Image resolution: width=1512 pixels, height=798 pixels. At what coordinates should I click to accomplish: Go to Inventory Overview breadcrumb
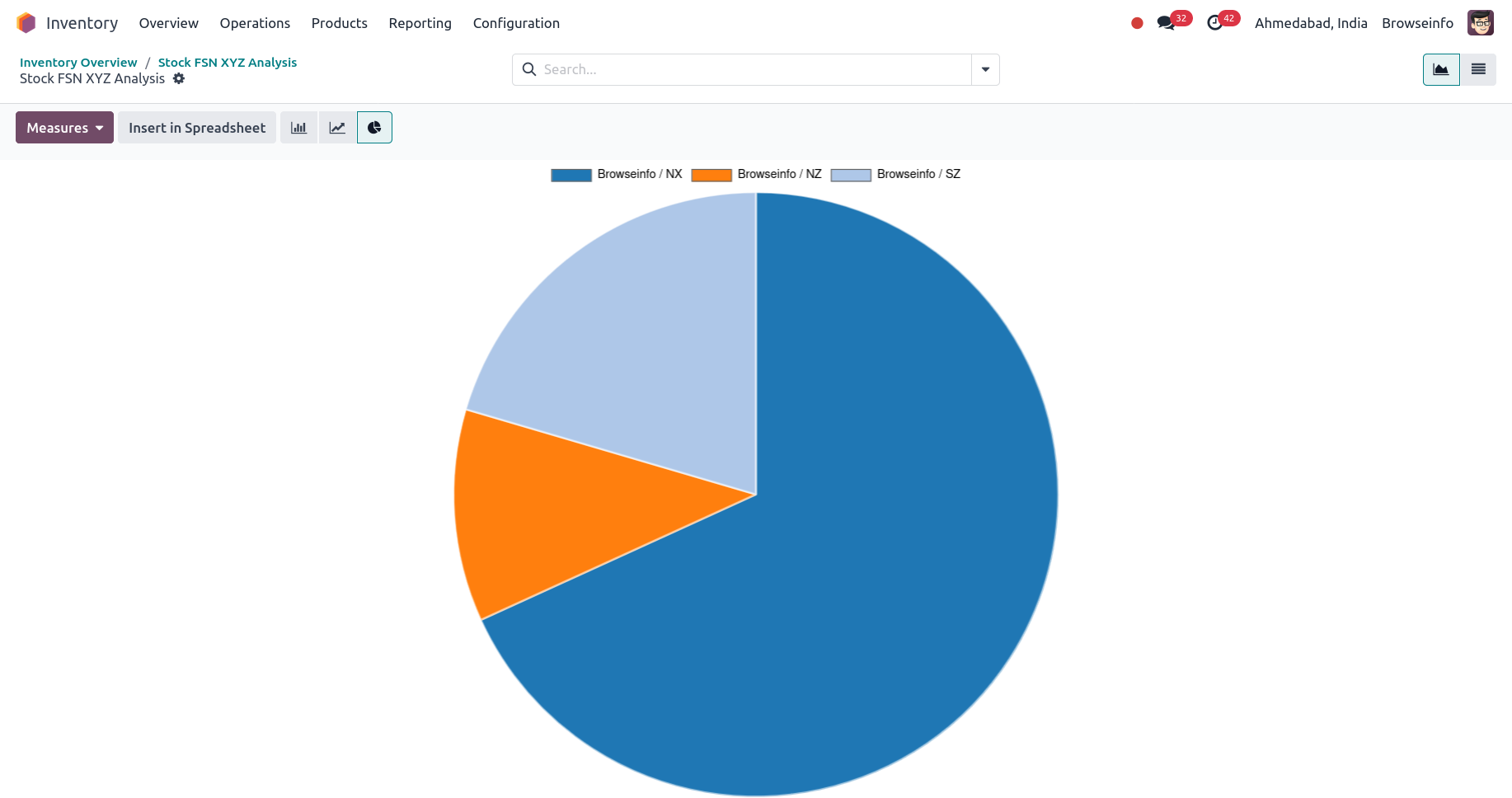(78, 63)
